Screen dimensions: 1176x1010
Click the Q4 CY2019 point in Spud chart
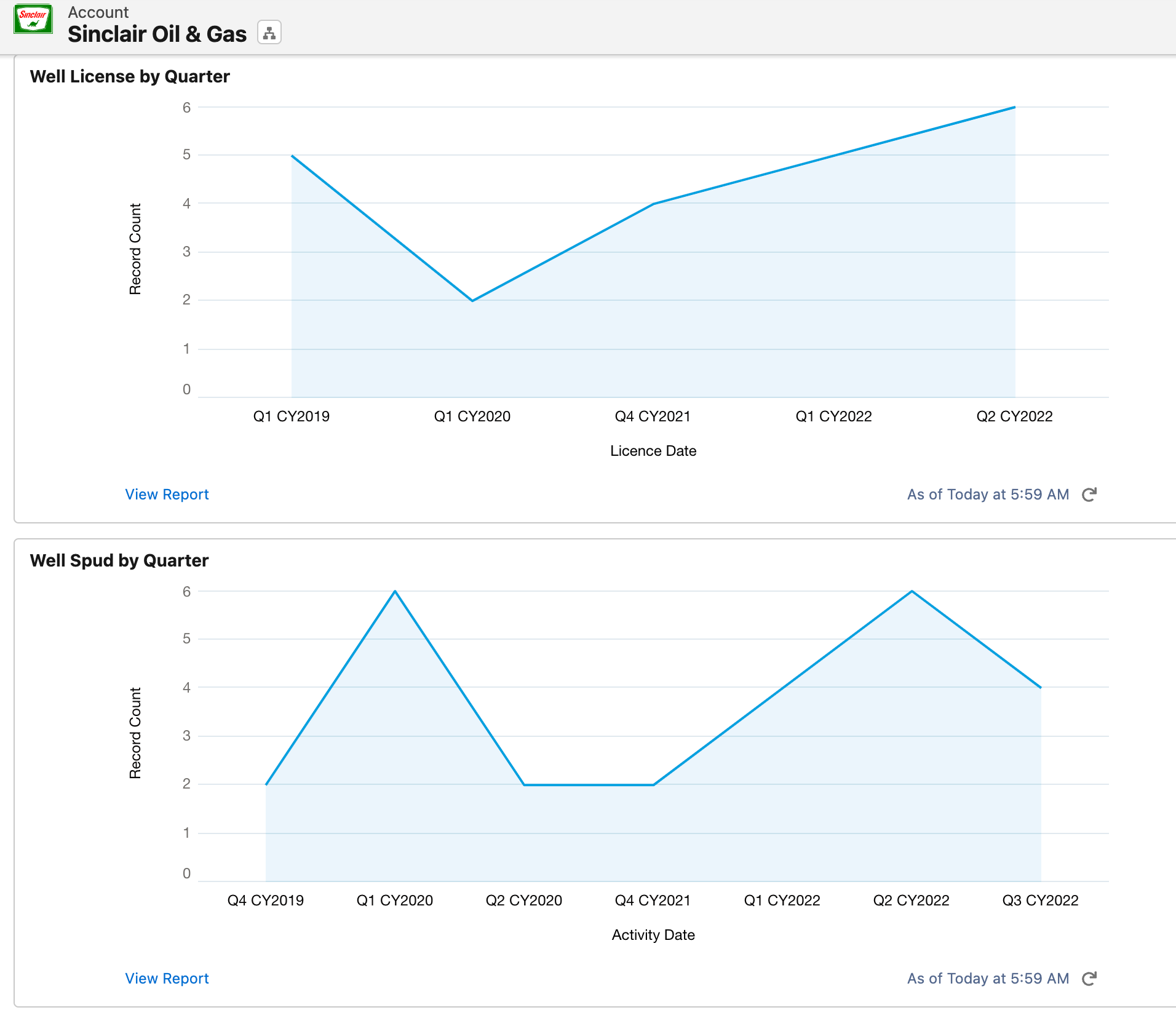(266, 784)
